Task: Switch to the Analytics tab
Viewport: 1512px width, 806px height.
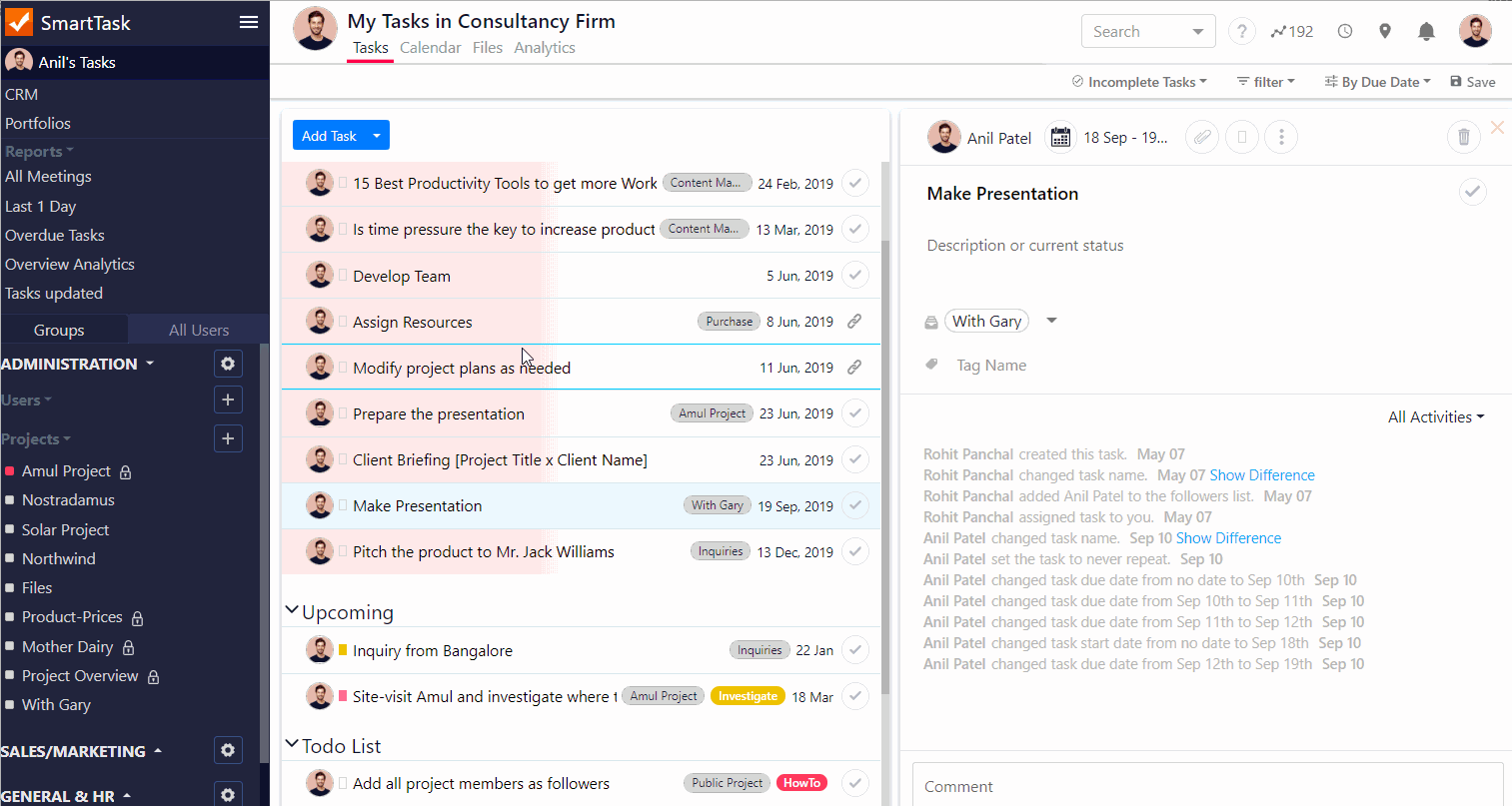Action: 545,47
